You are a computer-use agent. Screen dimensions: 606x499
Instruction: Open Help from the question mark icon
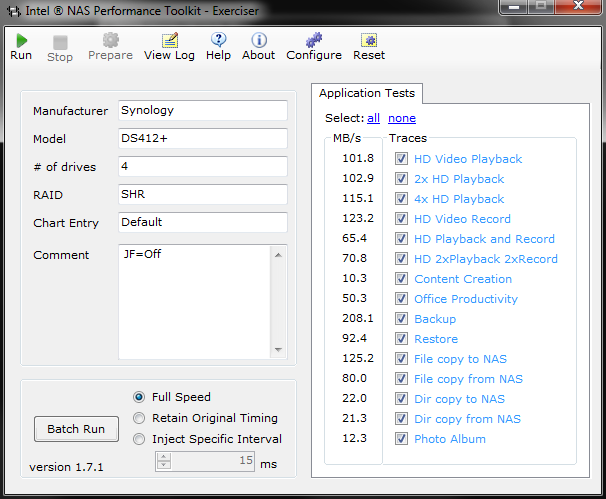tap(218, 40)
